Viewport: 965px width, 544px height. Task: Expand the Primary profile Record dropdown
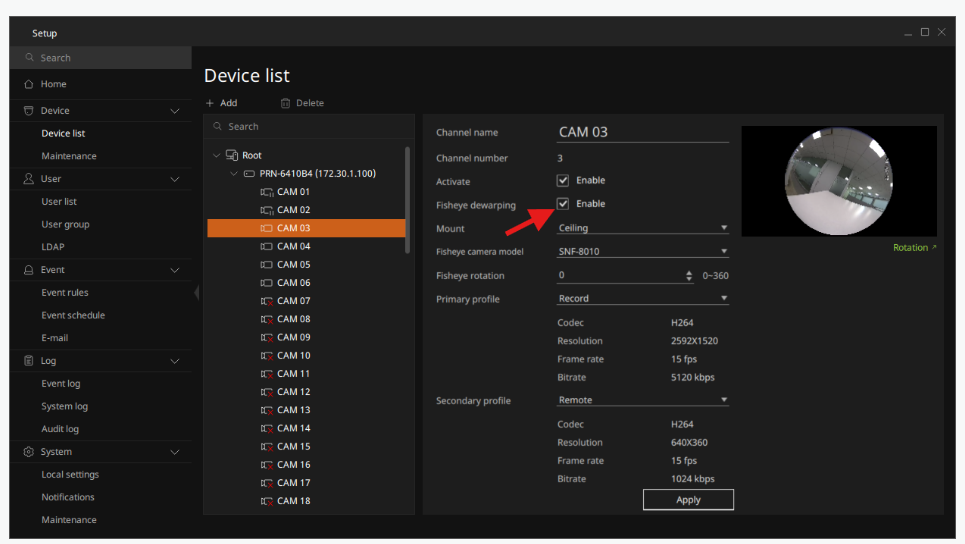pyautogui.click(x=642, y=299)
